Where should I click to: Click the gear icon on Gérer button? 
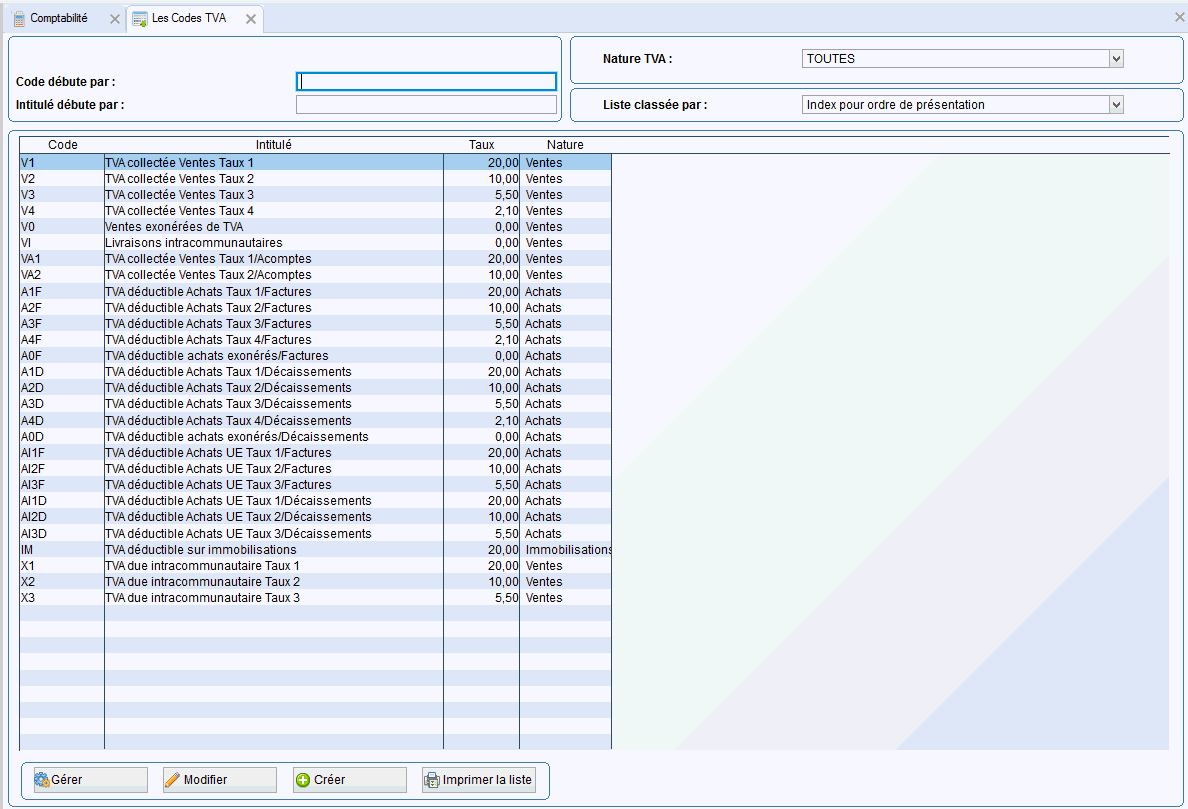point(42,779)
